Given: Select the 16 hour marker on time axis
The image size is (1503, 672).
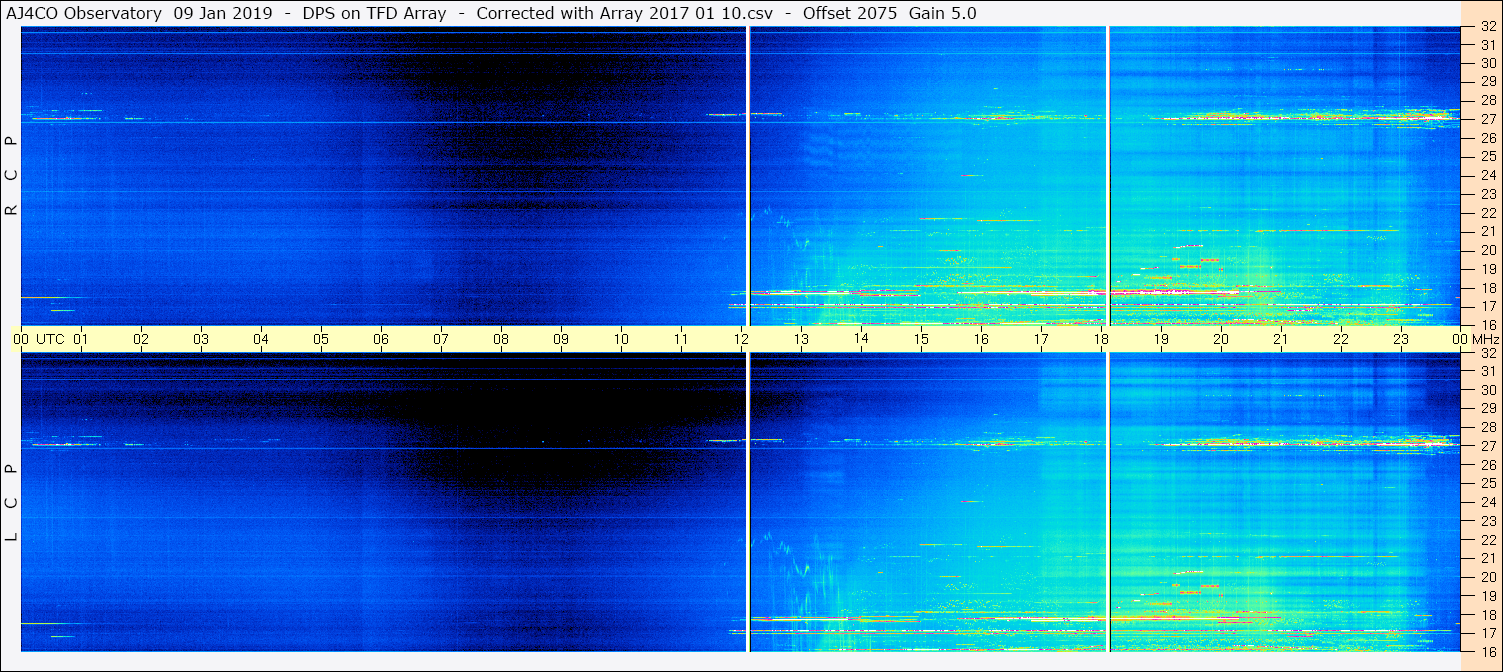Looking at the screenshot, I should tap(981, 339).
